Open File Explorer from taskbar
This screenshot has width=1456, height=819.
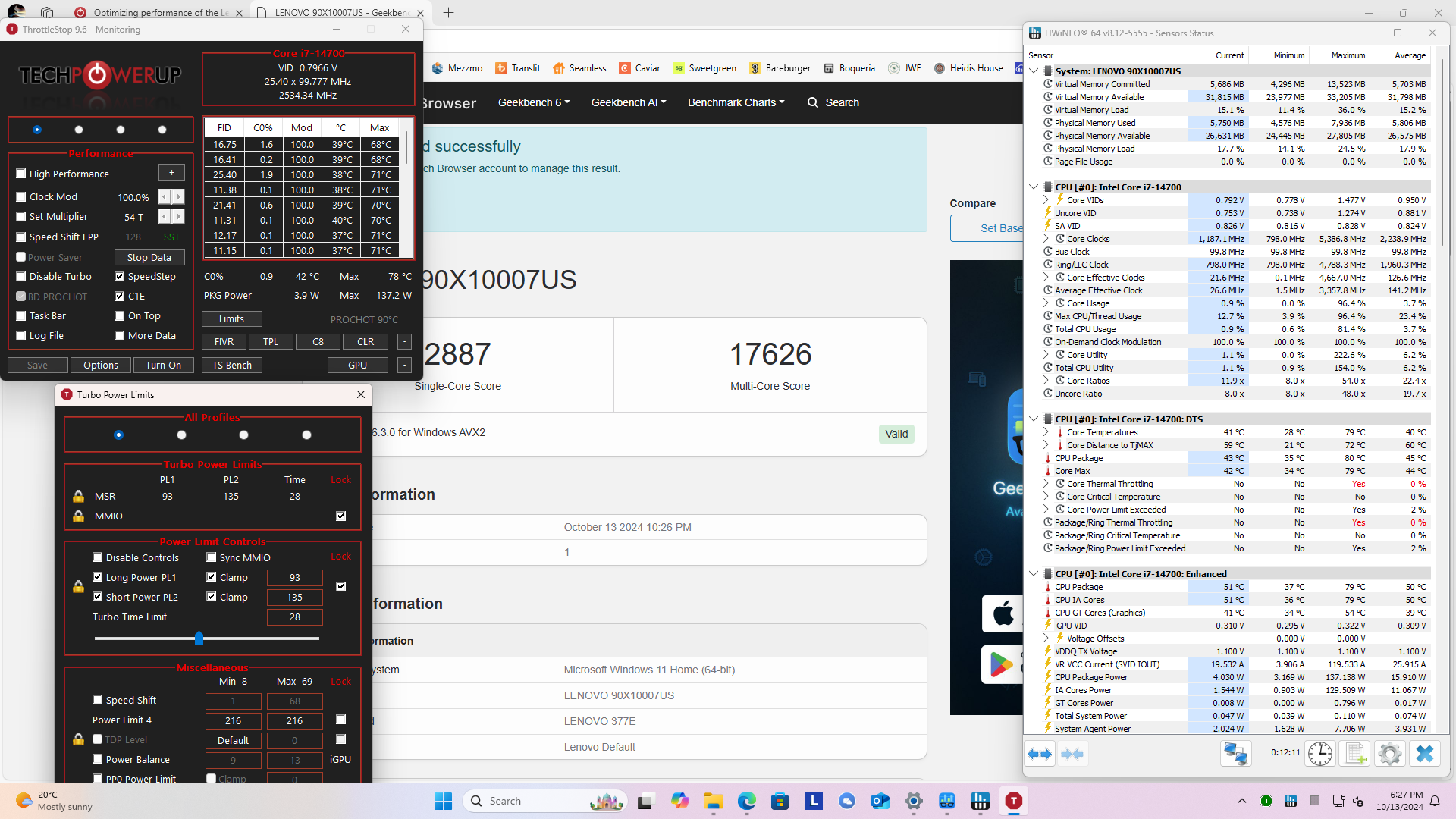point(713,801)
